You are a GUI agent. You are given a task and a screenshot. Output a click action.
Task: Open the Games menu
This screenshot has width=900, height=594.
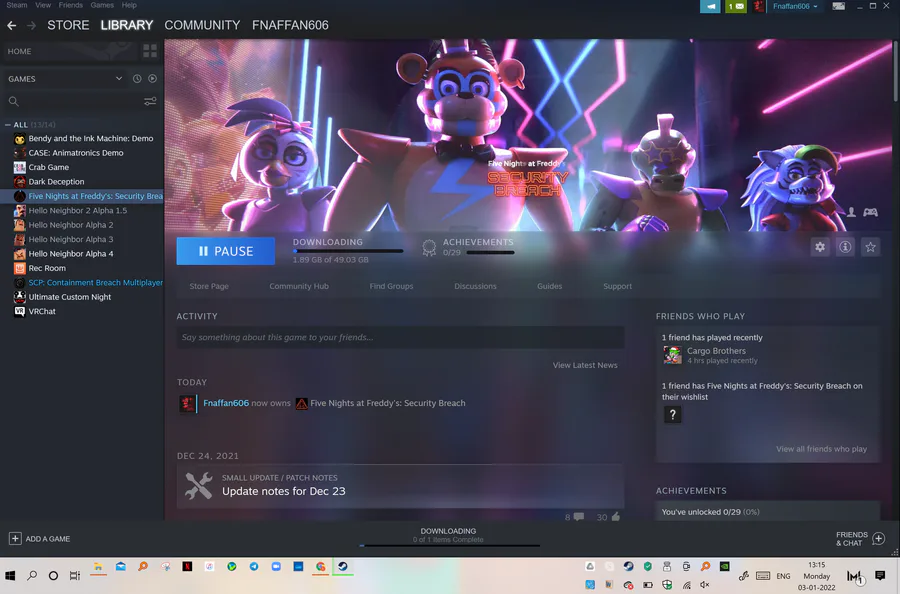102,5
